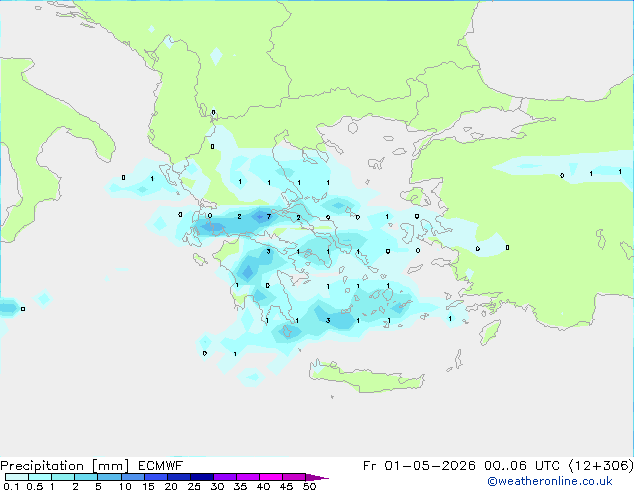Choose the 40–45 mm bright pink swatch

(271, 477)
